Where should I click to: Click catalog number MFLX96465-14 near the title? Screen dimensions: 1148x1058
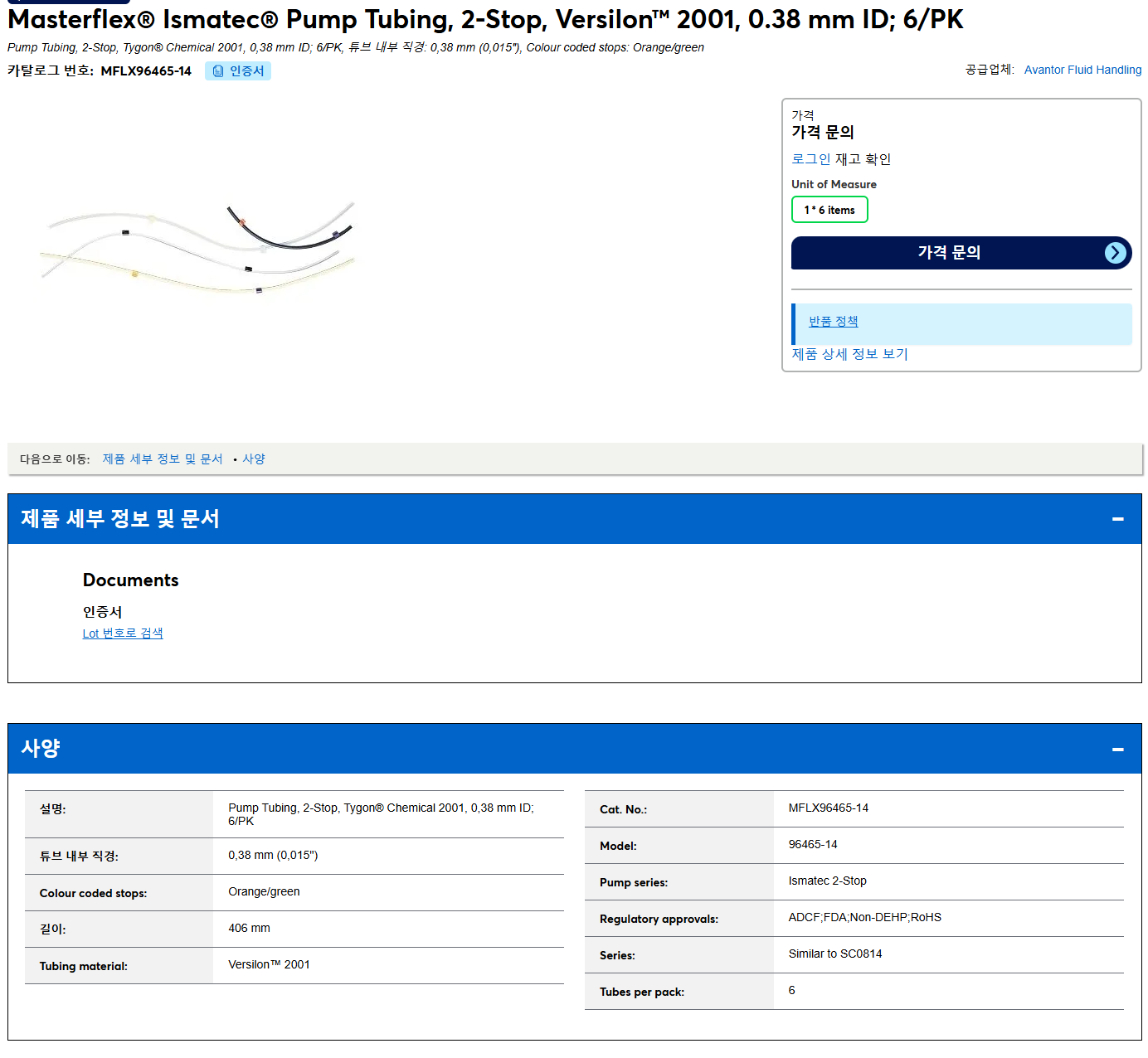(146, 71)
